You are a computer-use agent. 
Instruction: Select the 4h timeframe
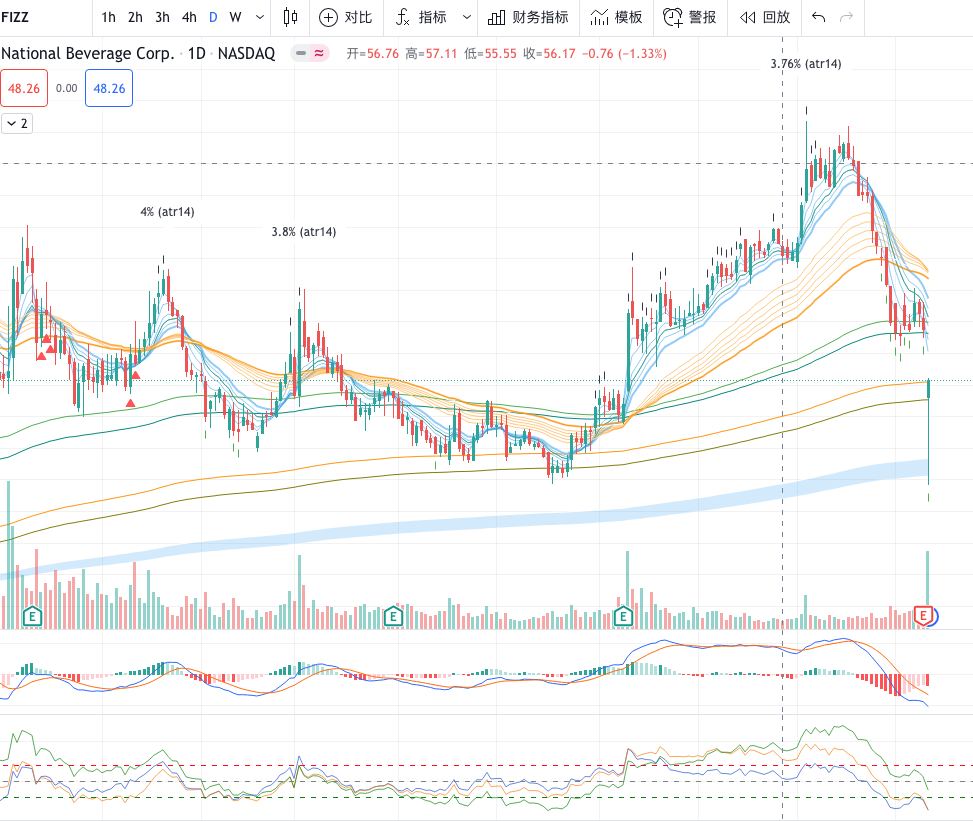(189, 17)
